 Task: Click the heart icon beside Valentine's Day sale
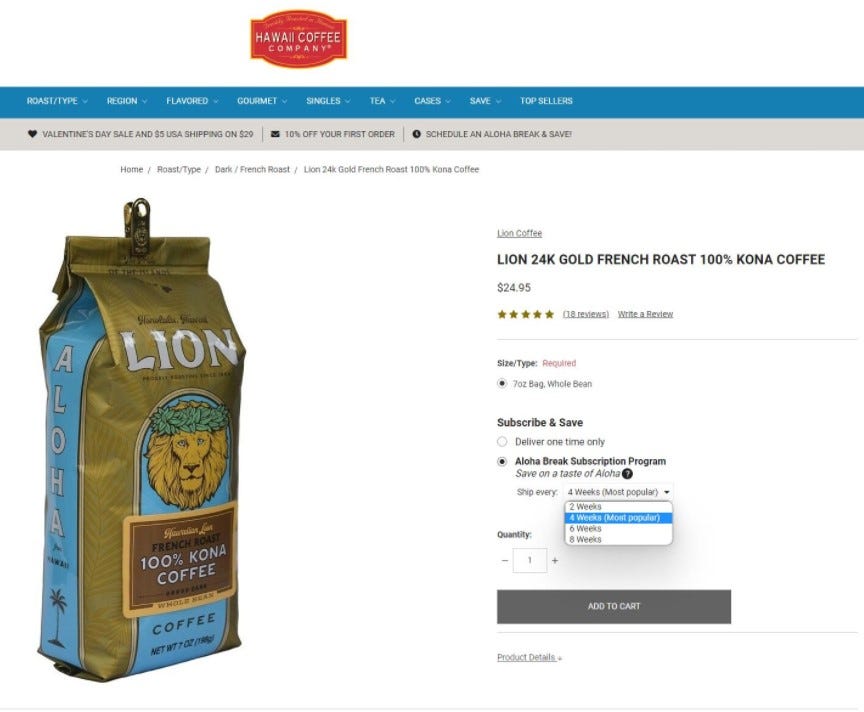pos(33,134)
